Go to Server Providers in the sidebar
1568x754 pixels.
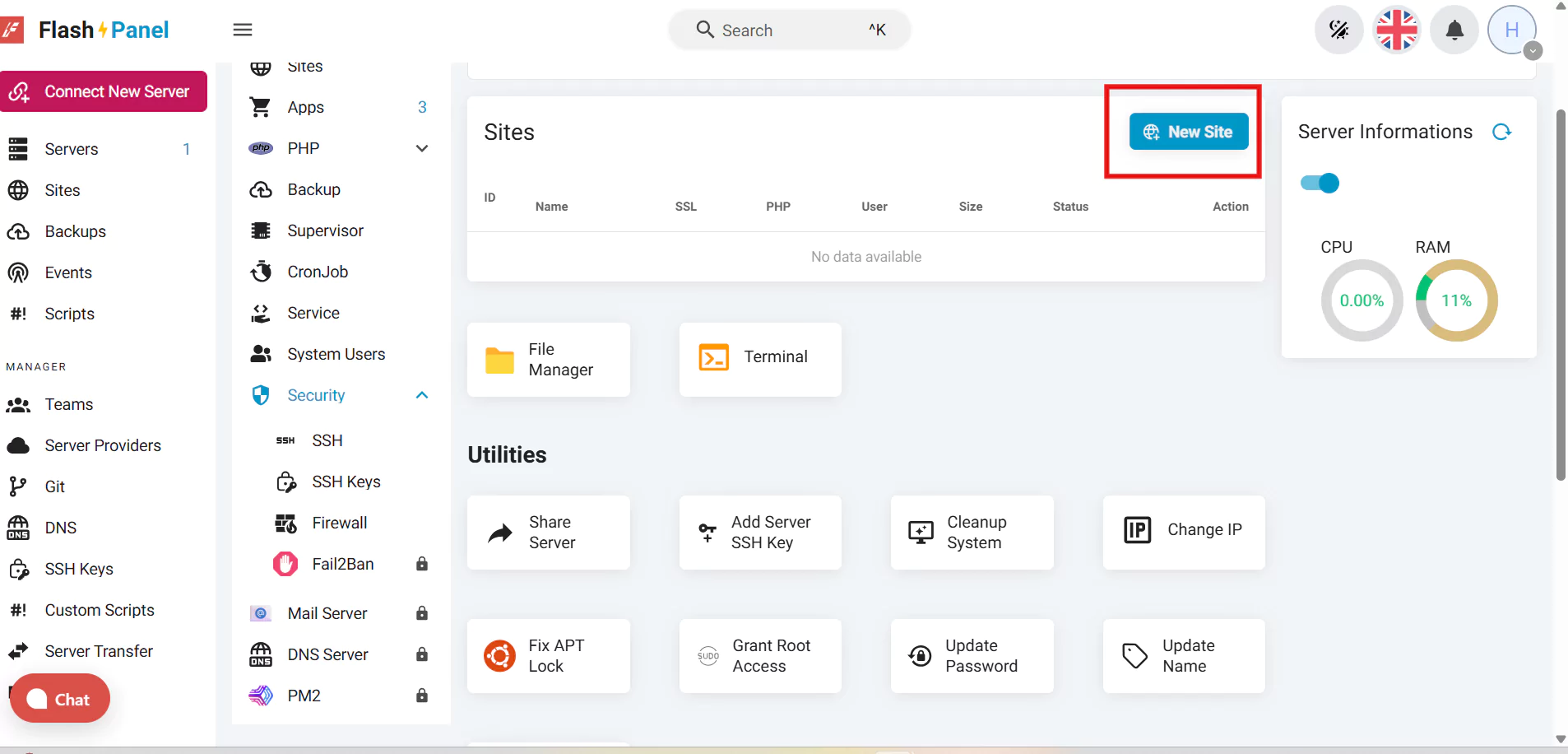click(x=103, y=445)
